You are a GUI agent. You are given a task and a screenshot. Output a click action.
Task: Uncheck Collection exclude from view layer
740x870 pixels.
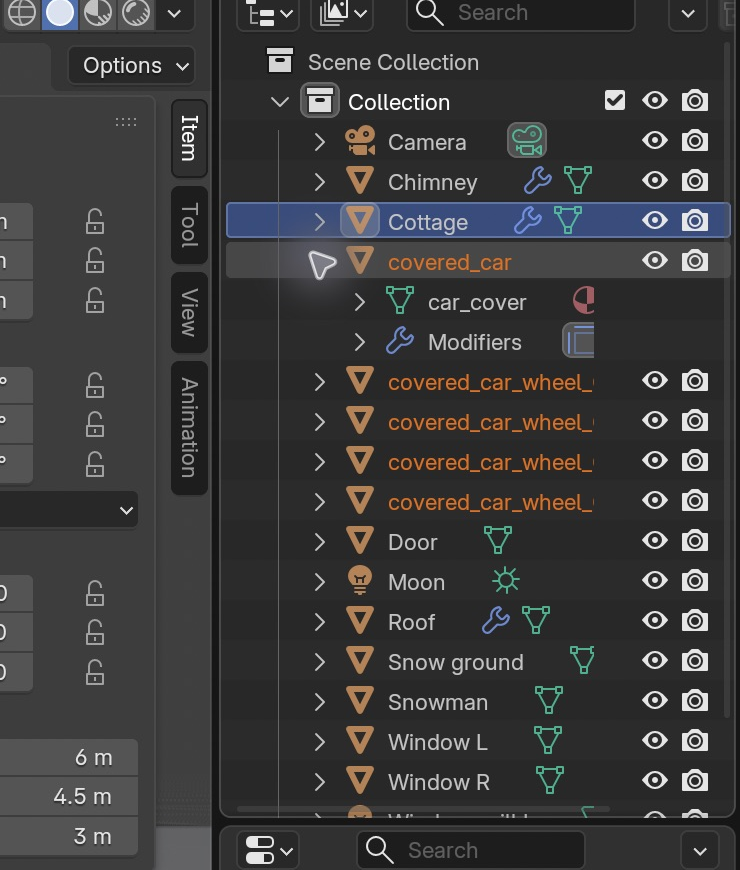tap(615, 100)
